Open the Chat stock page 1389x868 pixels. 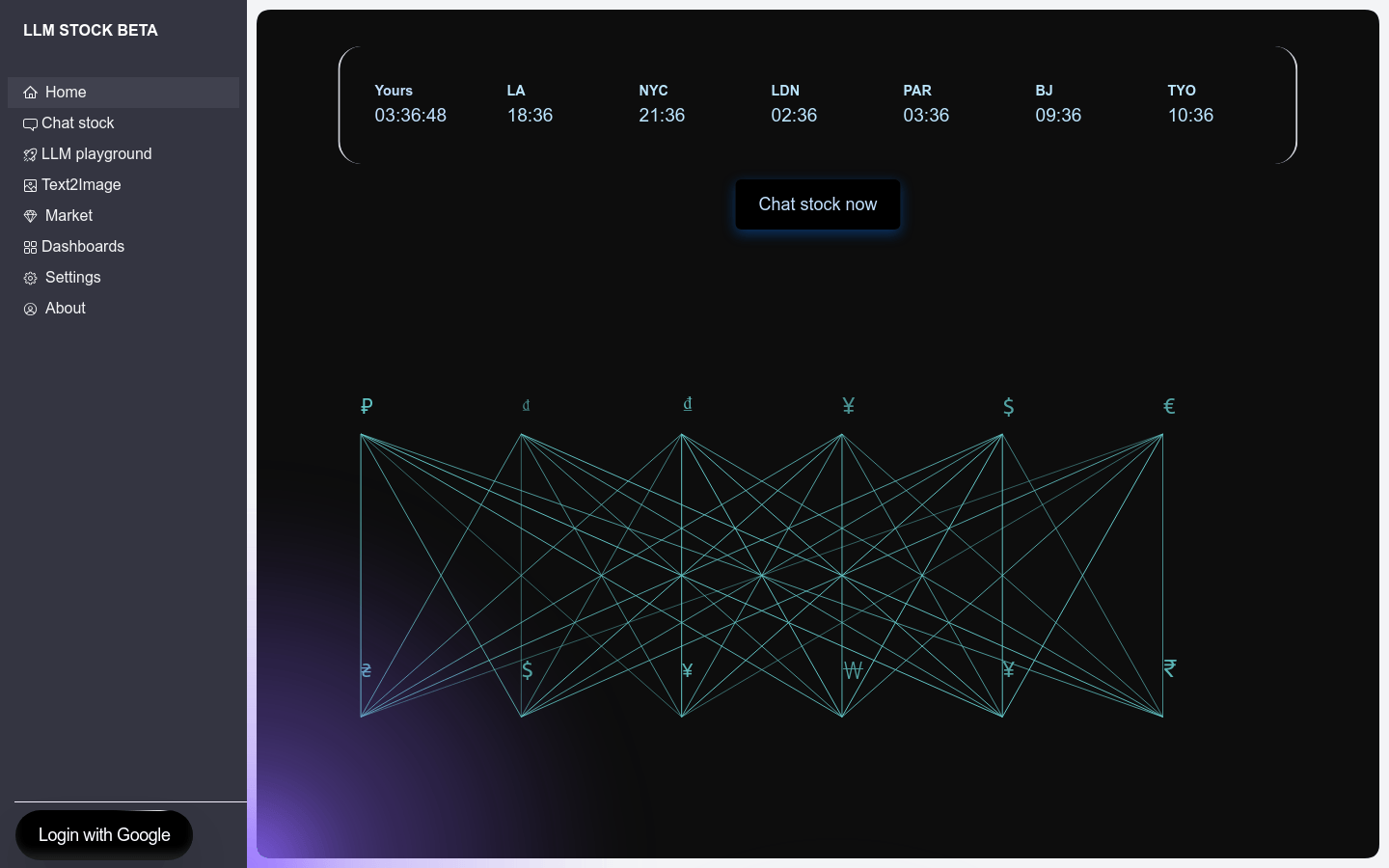123,123
